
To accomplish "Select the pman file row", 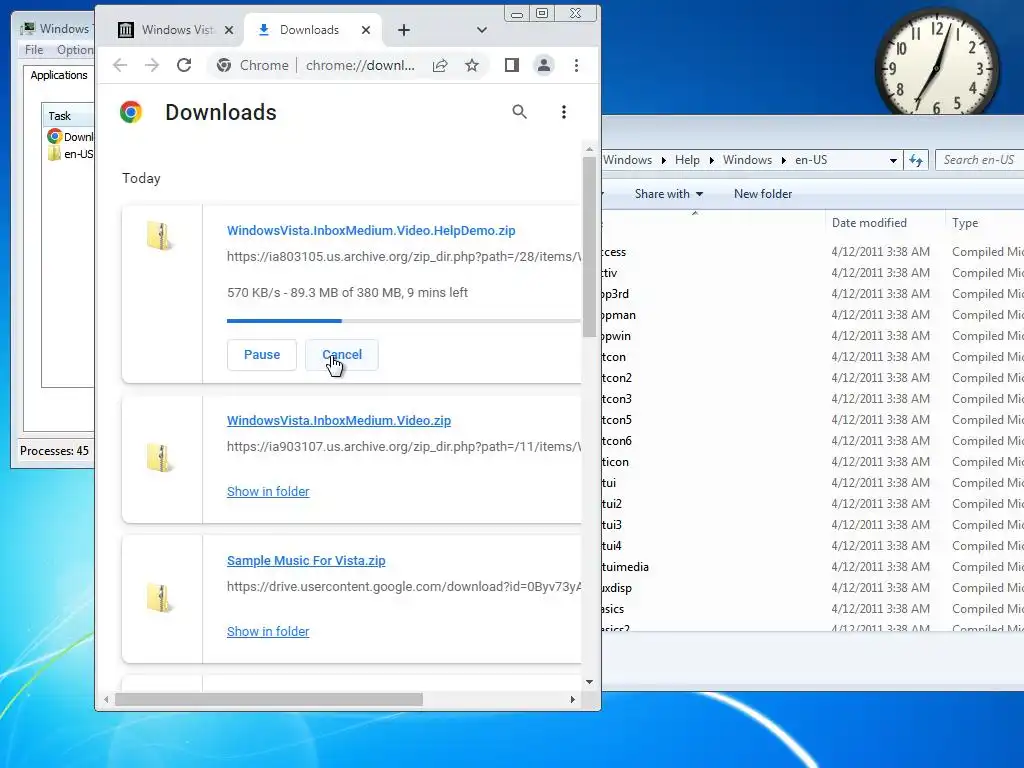I will [x=812, y=315].
